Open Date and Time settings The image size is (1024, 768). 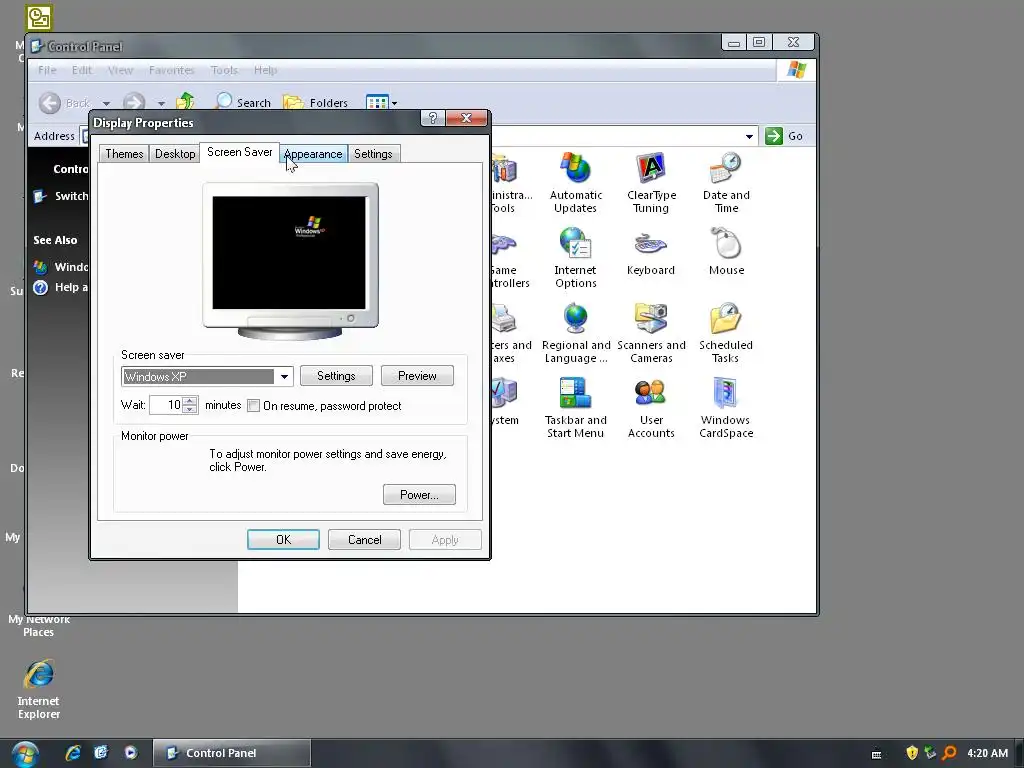point(726,182)
